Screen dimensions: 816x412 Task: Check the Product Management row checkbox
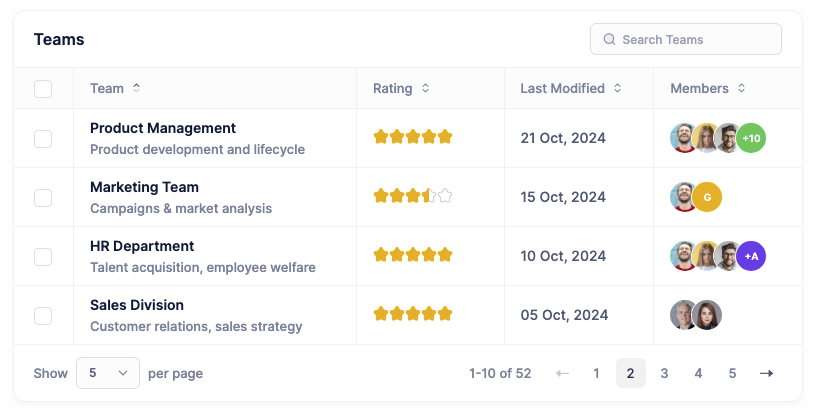pyautogui.click(x=43, y=139)
